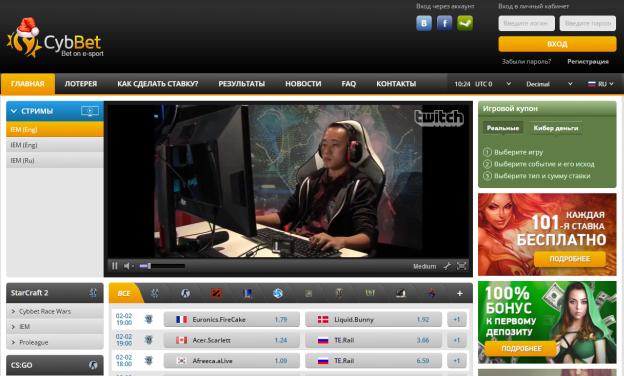Viewport: 624px width, 376px height.
Task: Bet on TE.Rail at 6.59
Action: tap(373, 361)
